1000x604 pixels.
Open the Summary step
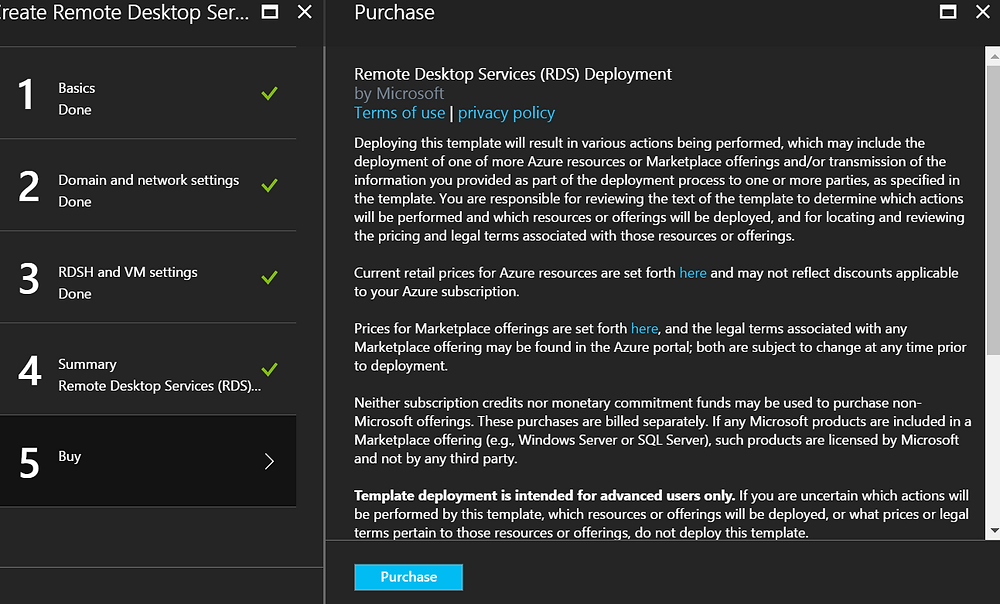[148, 369]
